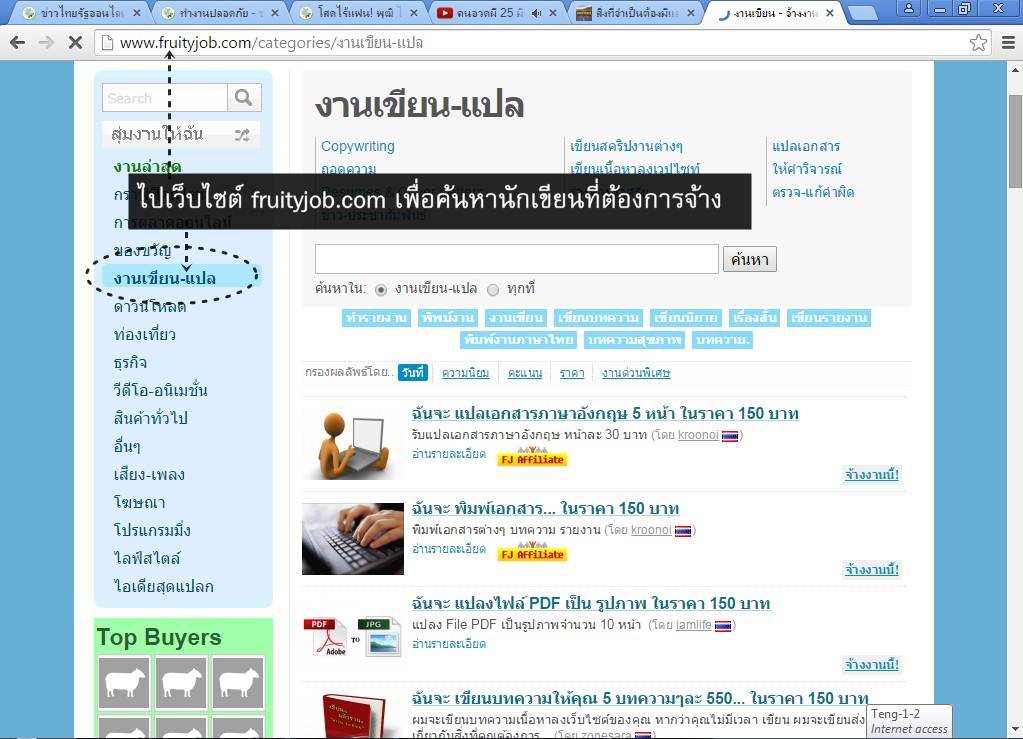Viewport: 1023px width, 739px height.
Task: Click the magnifier button beside the sidebar Search box
Action: tap(244, 98)
